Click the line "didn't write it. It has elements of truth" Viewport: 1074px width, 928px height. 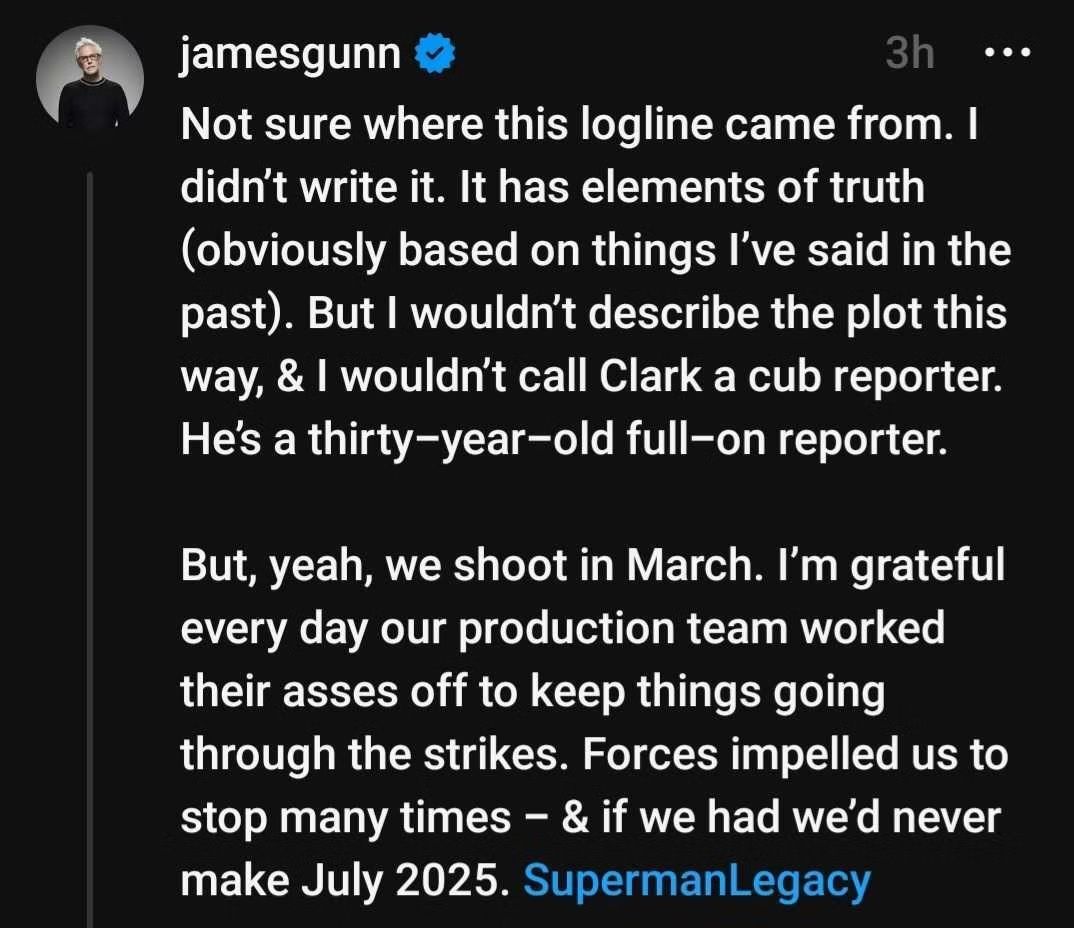pos(552,187)
